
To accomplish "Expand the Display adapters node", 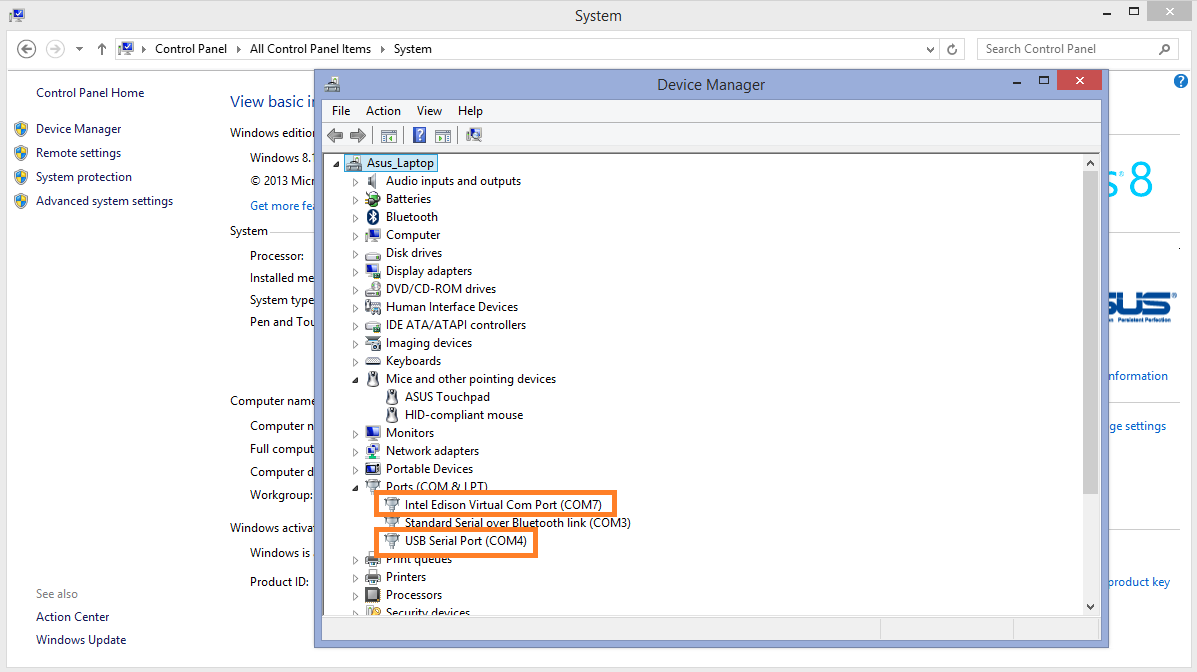I will 355,272.
